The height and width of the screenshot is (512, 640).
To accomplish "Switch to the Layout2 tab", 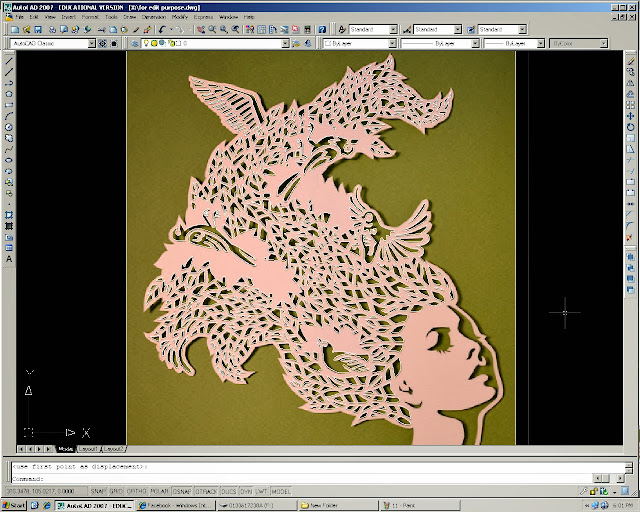I will 113,449.
